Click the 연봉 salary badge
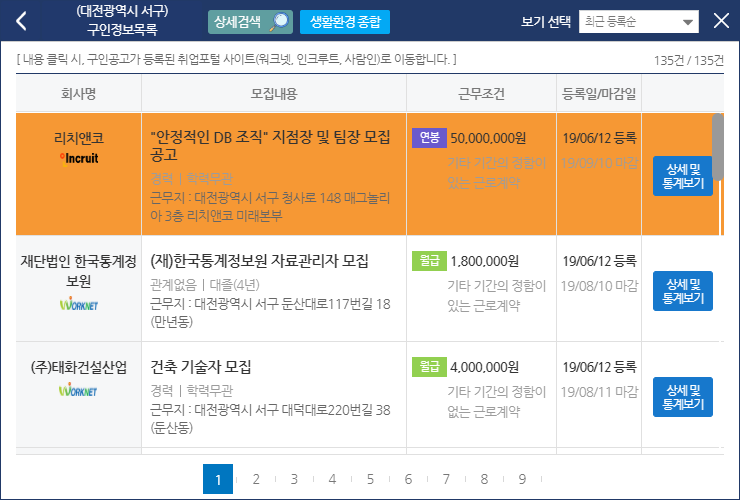740x500 pixels. (x=429, y=138)
